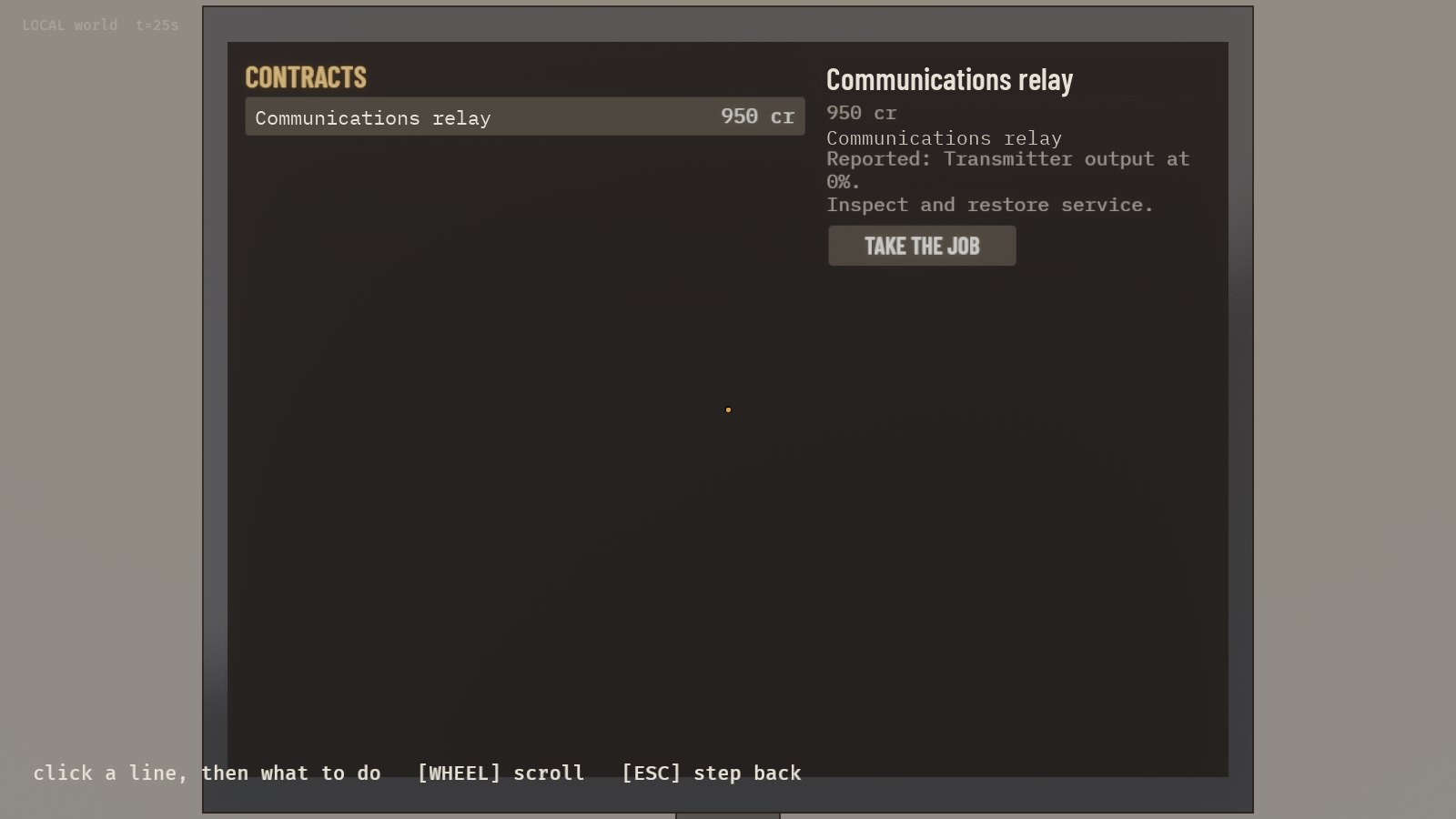Click the '[ESC] step back' hint
Screen dimensions: 1456x819
[712, 773]
